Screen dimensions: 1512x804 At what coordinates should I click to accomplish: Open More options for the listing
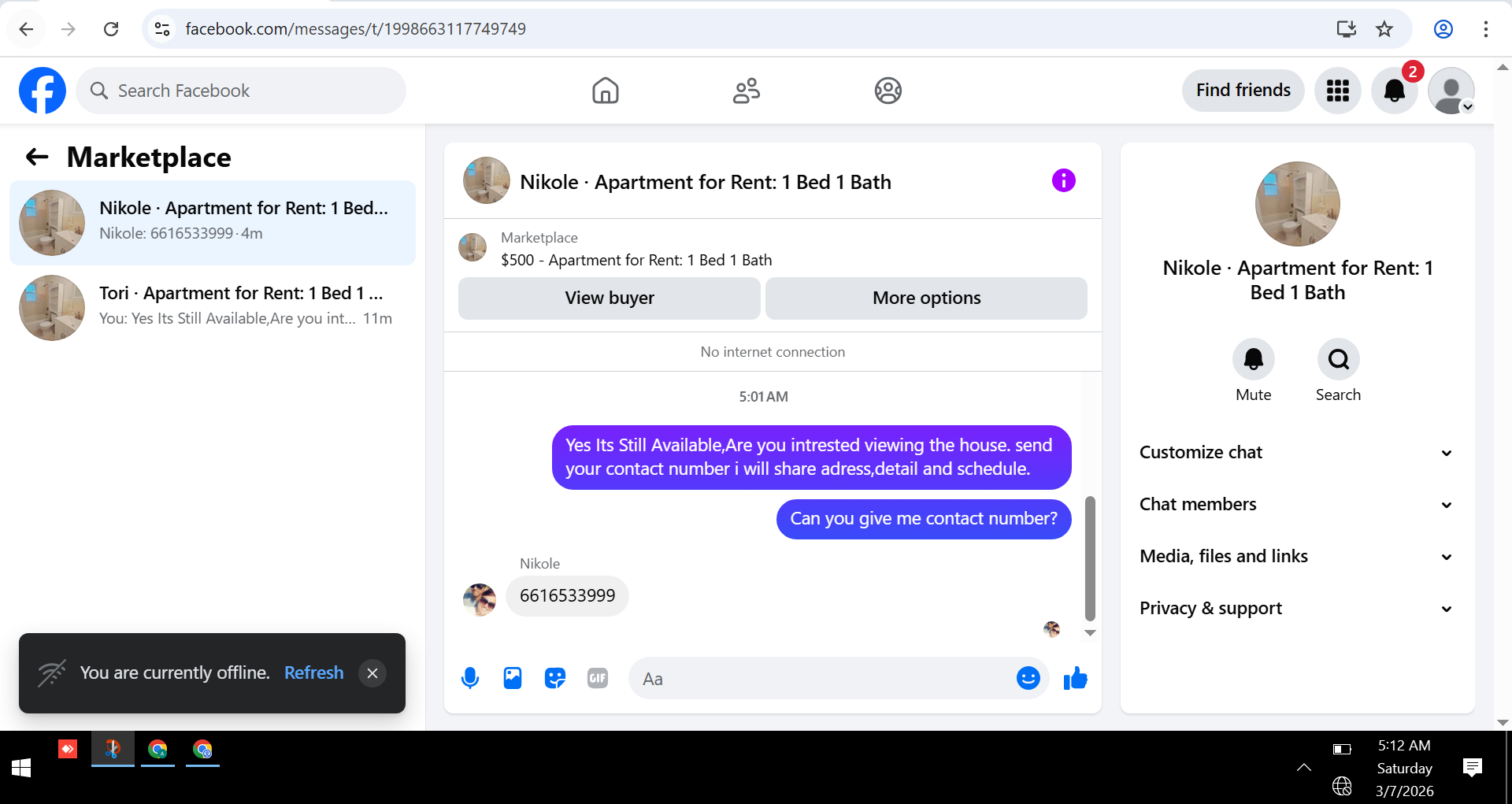click(x=926, y=298)
